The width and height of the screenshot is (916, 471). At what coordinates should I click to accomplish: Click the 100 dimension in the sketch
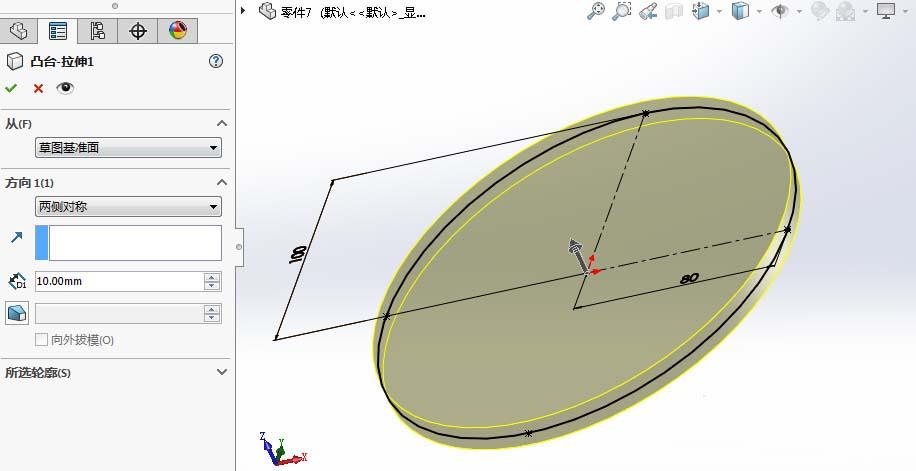(x=298, y=254)
